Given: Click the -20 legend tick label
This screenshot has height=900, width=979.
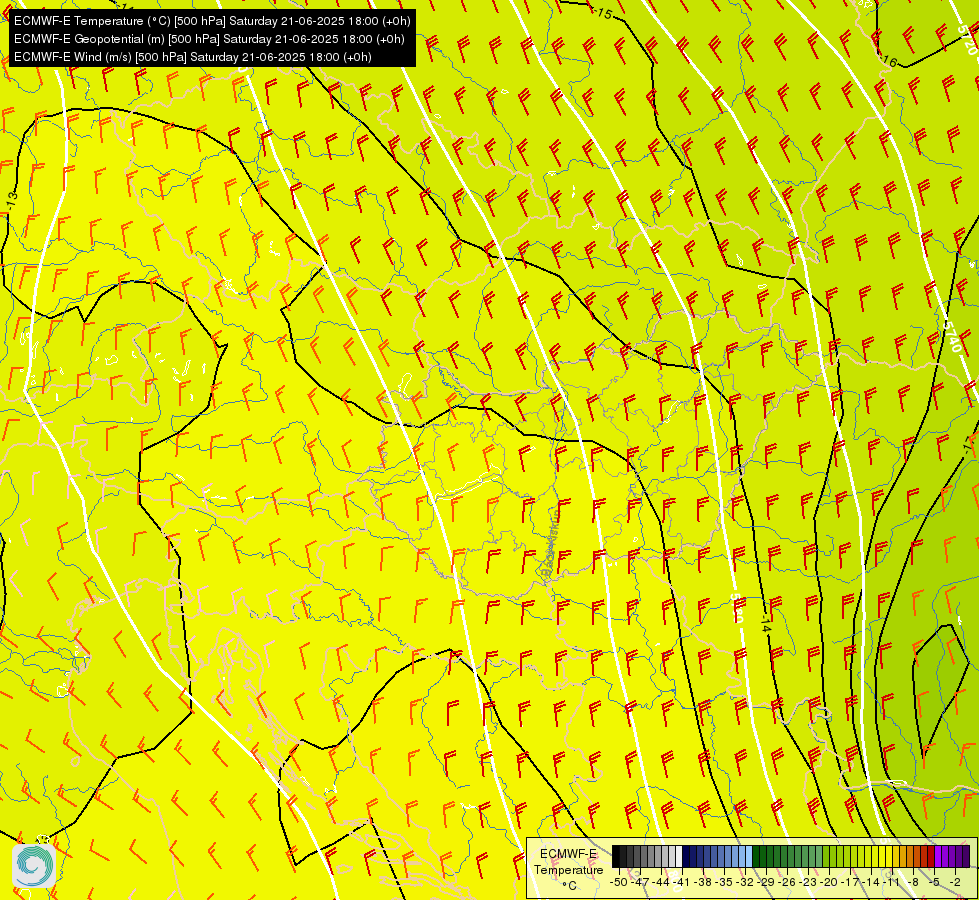Looking at the screenshot, I should click(829, 883).
